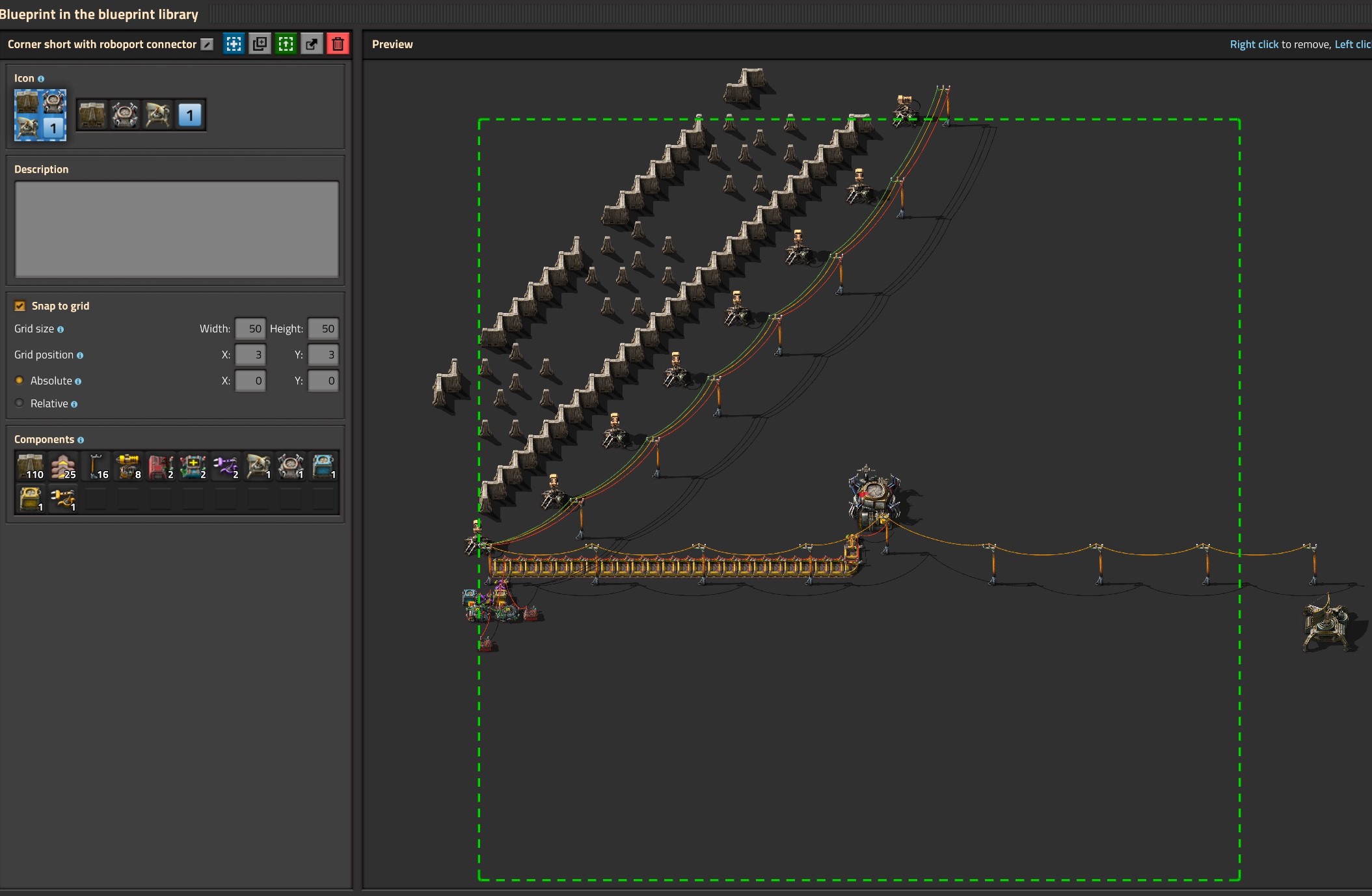The image size is (1372, 896).
Task: Select Relative positioning radio button
Action: pyautogui.click(x=20, y=403)
